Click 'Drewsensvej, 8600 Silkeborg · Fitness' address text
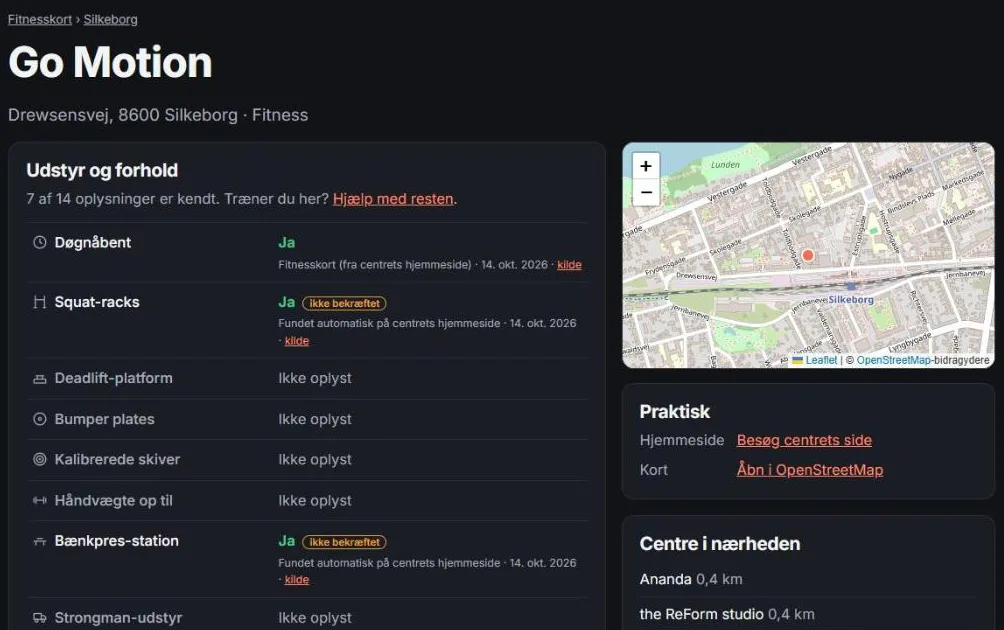 [158, 115]
